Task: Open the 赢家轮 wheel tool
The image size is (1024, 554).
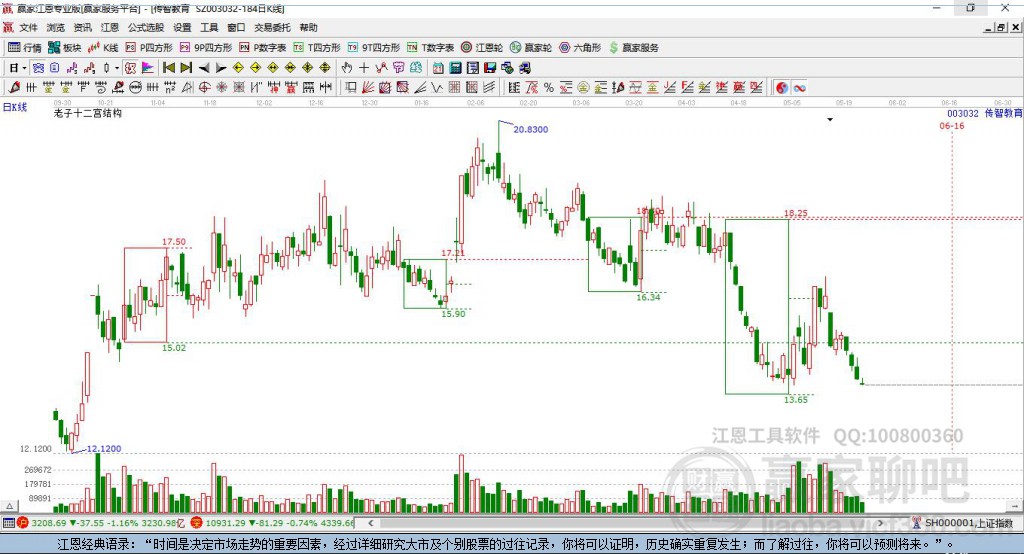Action: [531, 48]
